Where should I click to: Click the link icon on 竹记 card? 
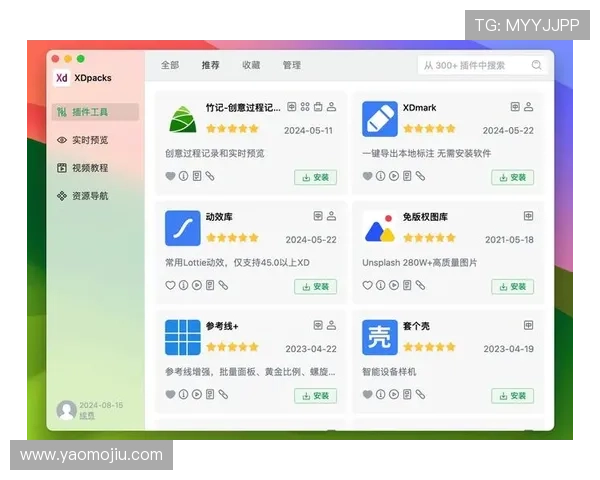(210, 176)
